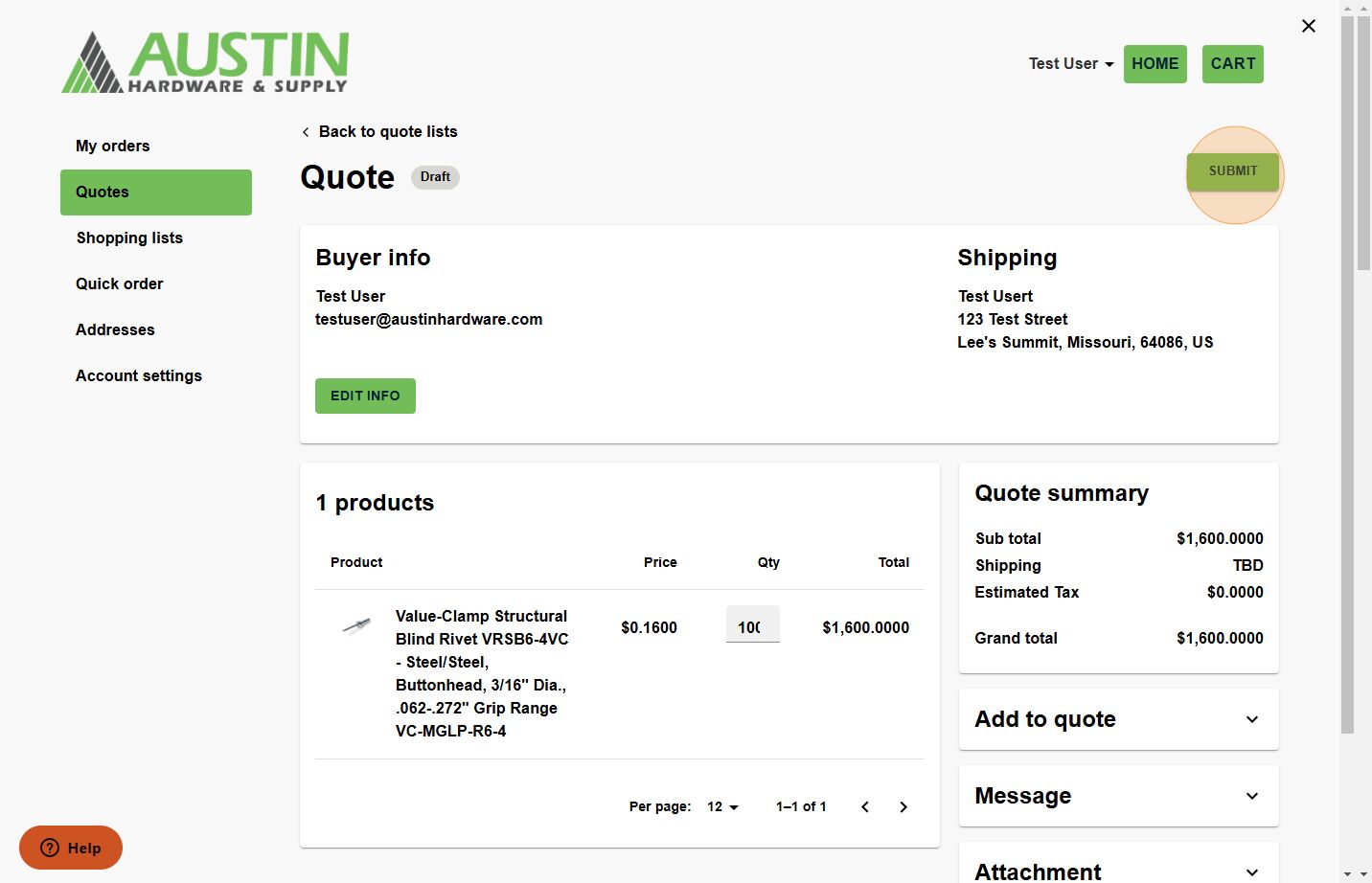Click the Product column header
This screenshot has width=1372, height=883.
pos(356,562)
